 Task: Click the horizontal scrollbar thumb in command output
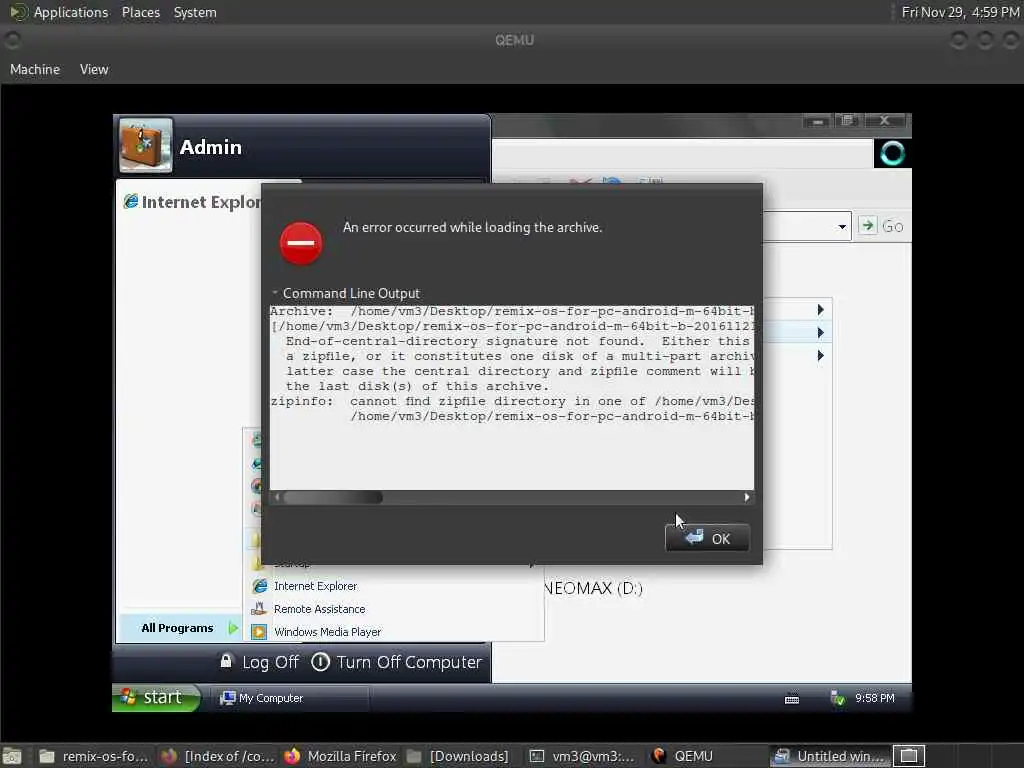(x=333, y=498)
